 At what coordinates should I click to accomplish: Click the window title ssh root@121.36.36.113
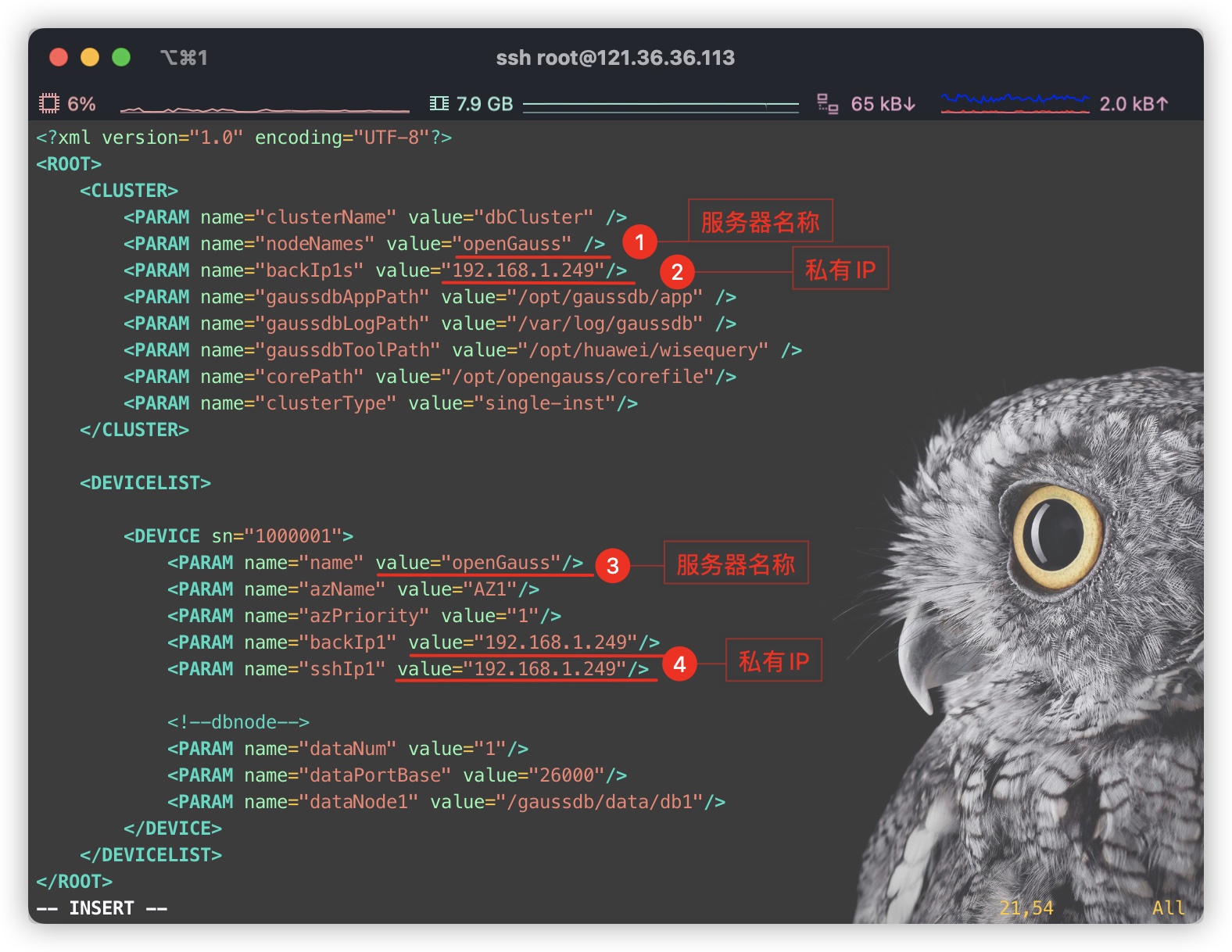point(615,58)
